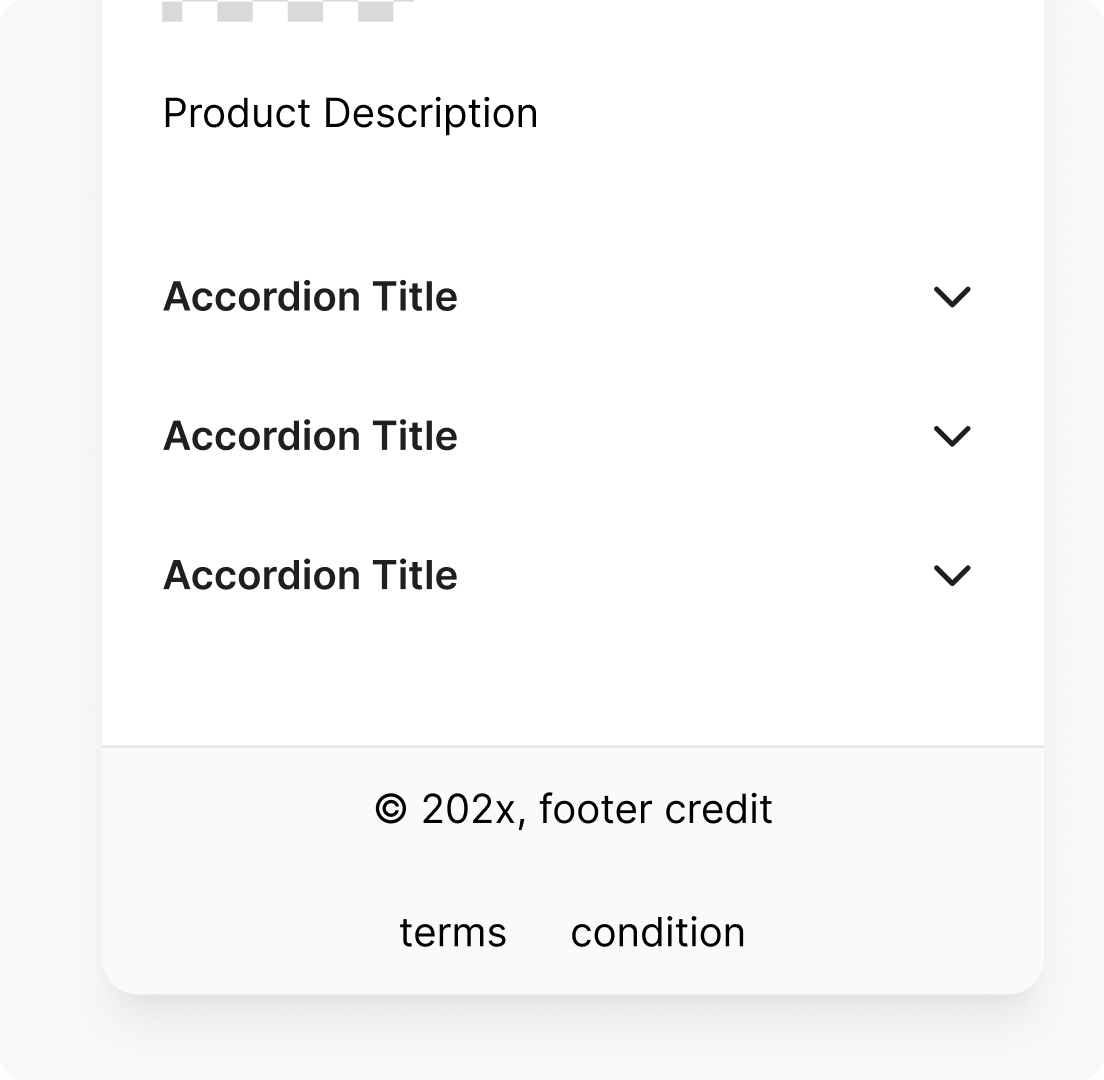
Task: Click the copyright symbol in the footer
Action: tap(391, 810)
